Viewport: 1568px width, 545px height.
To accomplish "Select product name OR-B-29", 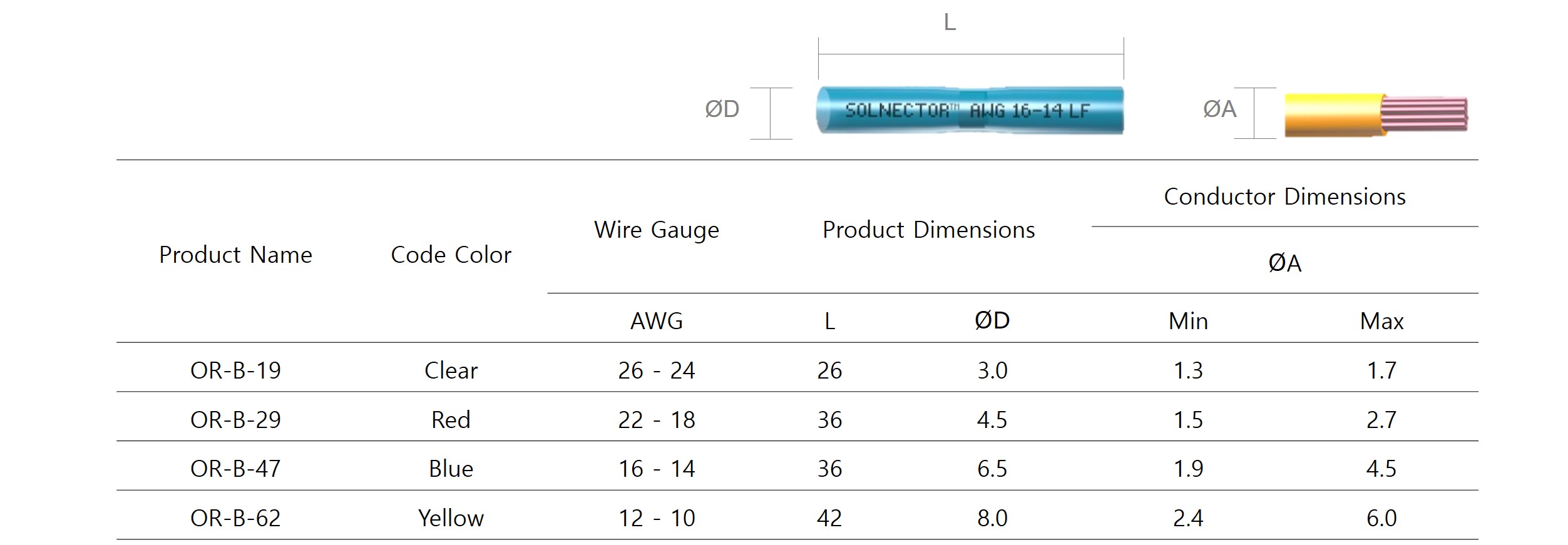I will [235, 419].
